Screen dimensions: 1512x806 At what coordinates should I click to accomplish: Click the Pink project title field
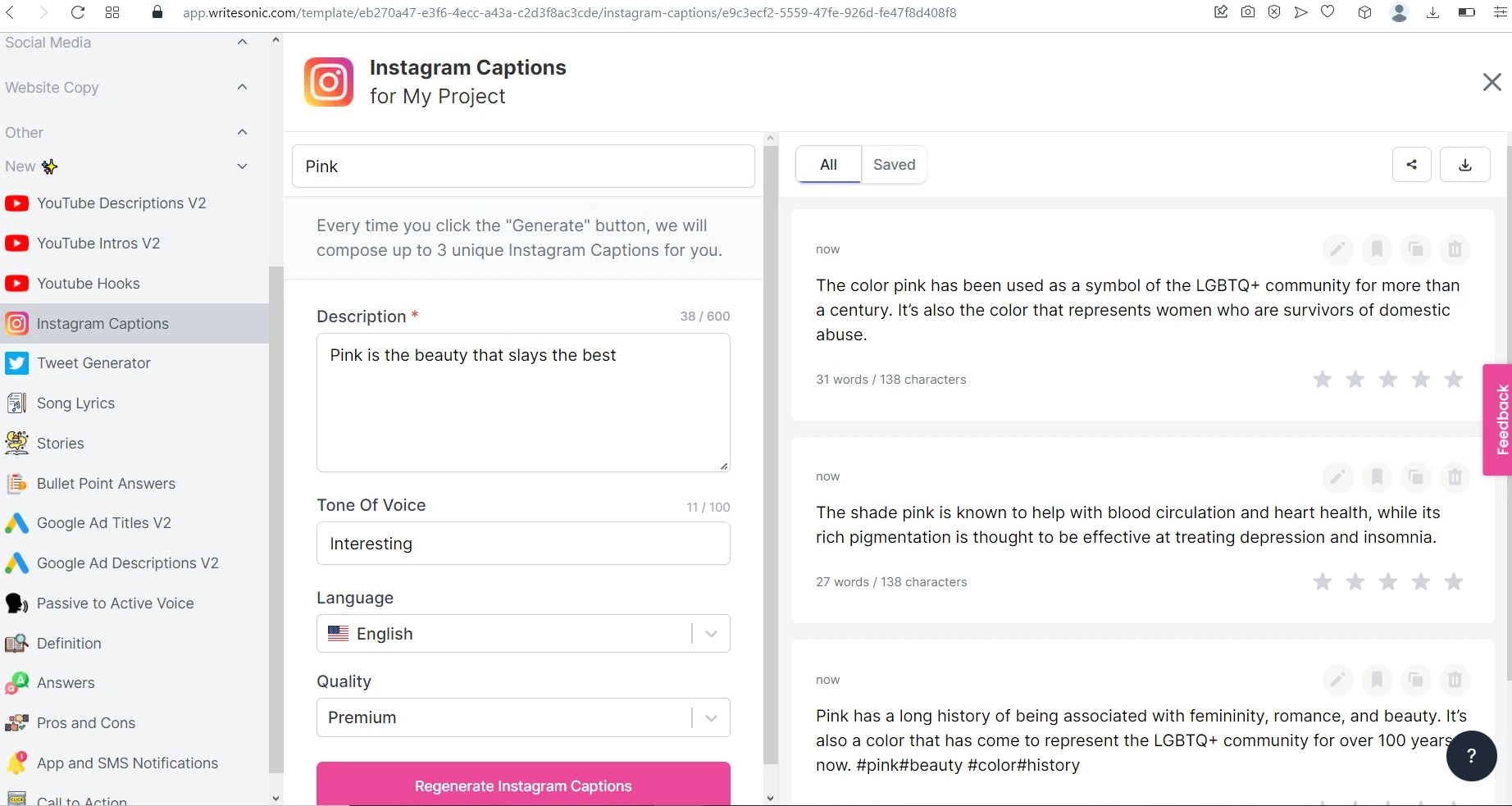[x=523, y=166]
